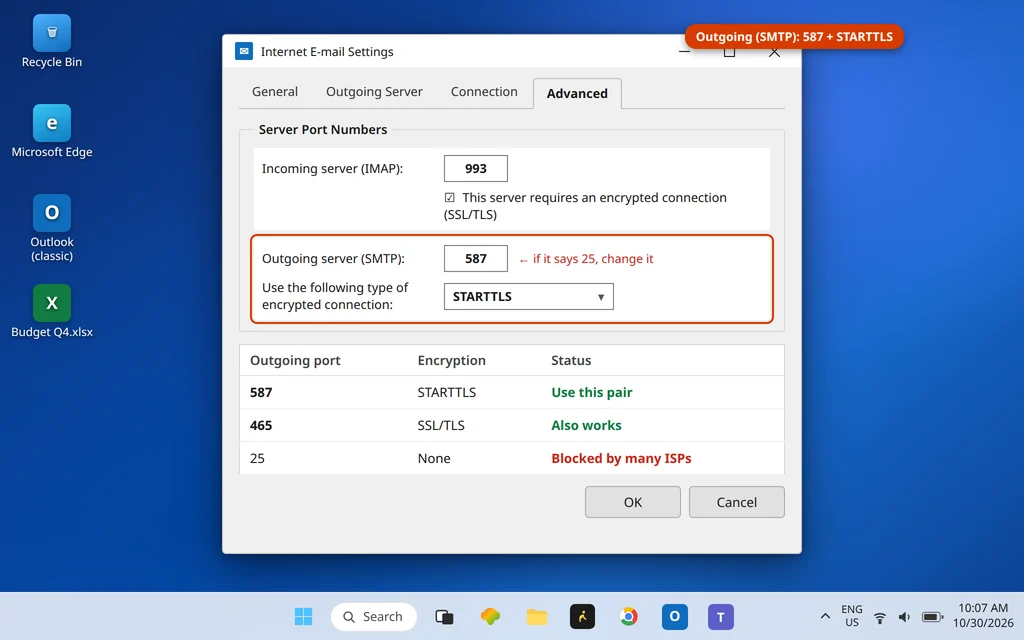The width and height of the screenshot is (1024, 640).
Task: Switch to the General tab
Action: tap(275, 91)
